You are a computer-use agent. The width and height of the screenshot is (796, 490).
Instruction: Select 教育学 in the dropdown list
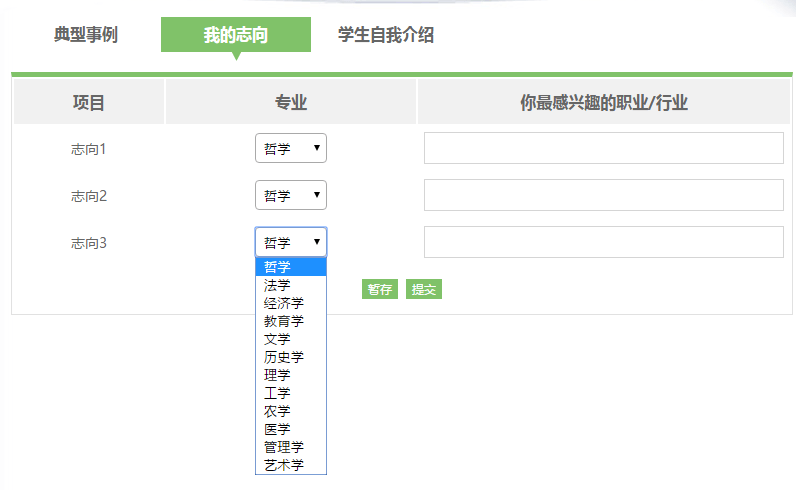pyautogui.click(x=291, y=321)
